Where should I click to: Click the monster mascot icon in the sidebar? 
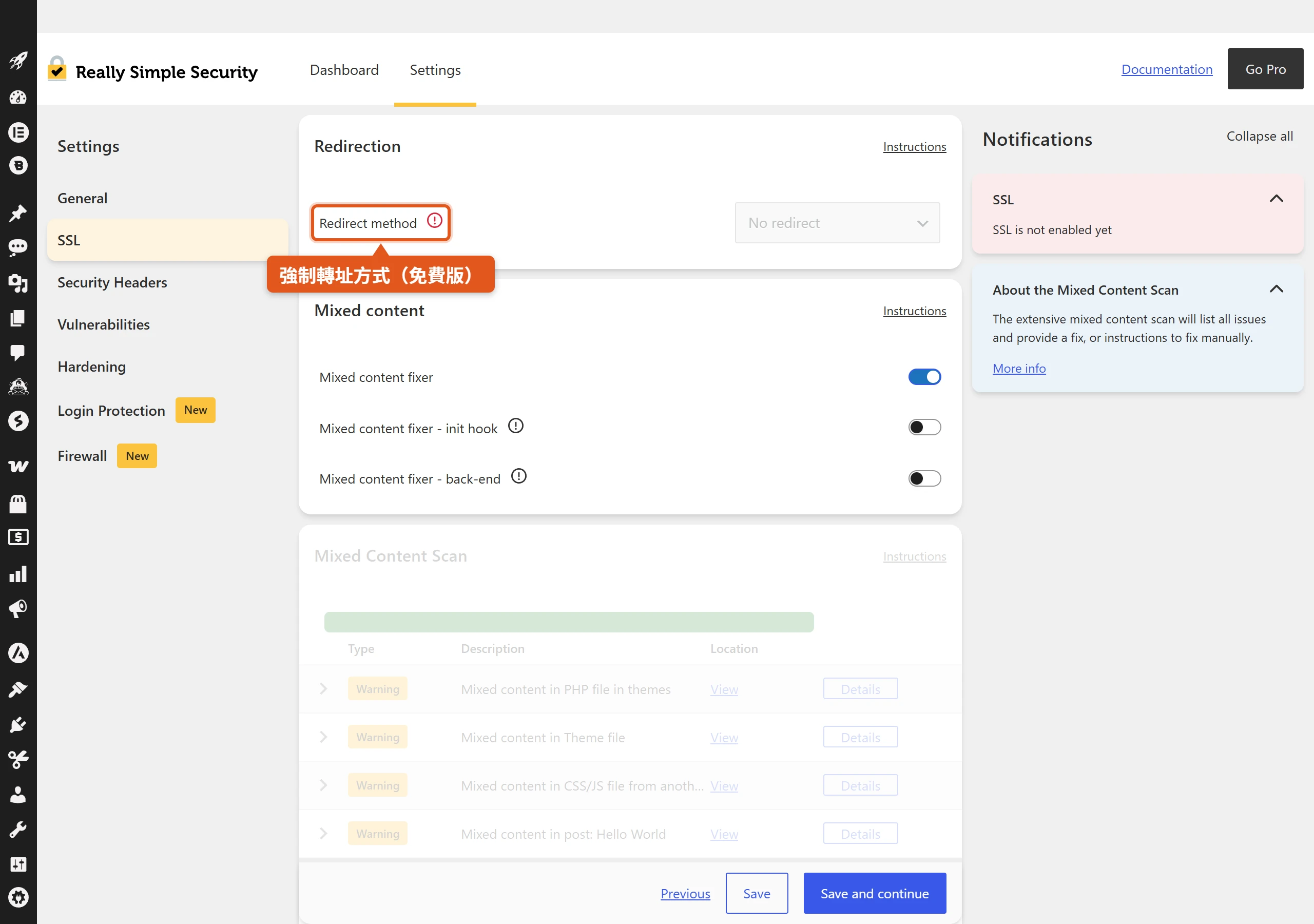(18, 387)
